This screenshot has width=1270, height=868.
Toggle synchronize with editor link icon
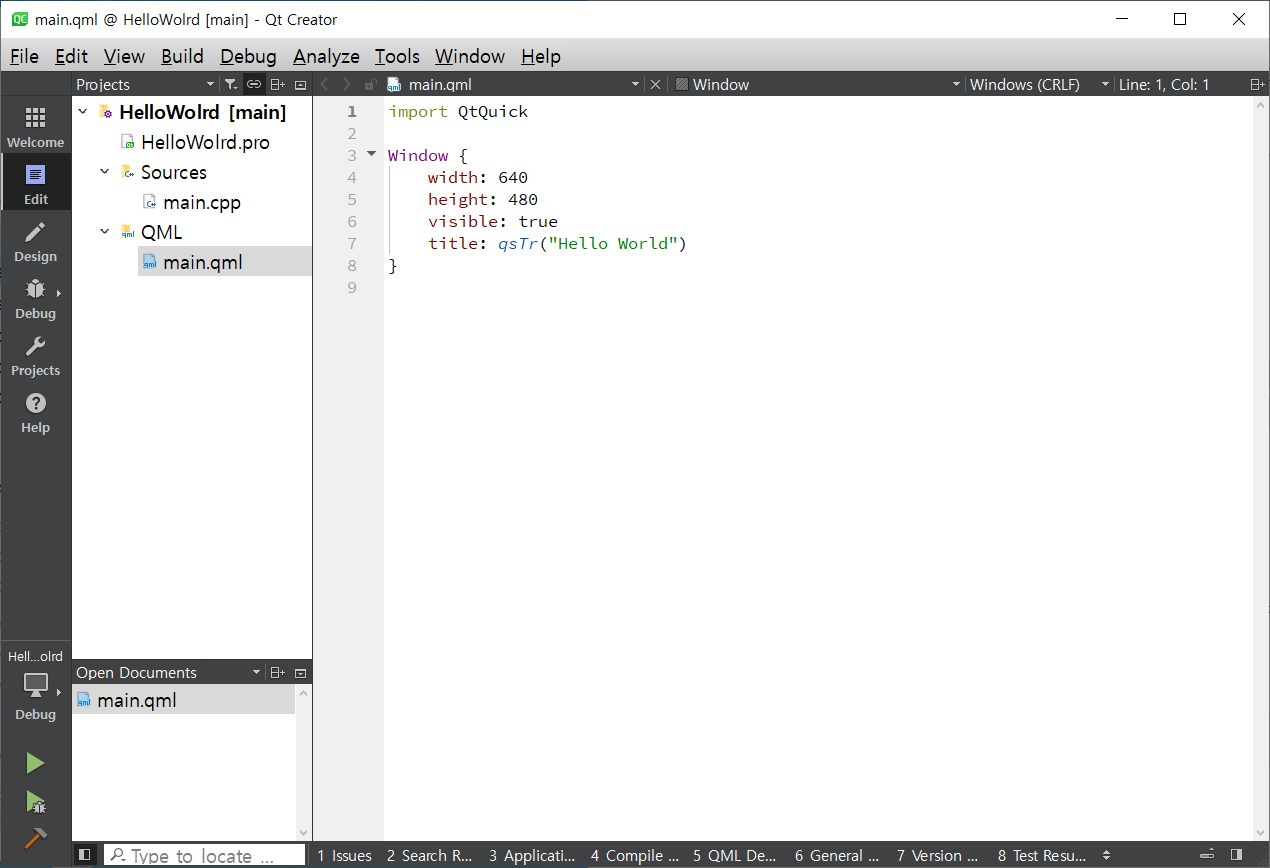[254, 85]
